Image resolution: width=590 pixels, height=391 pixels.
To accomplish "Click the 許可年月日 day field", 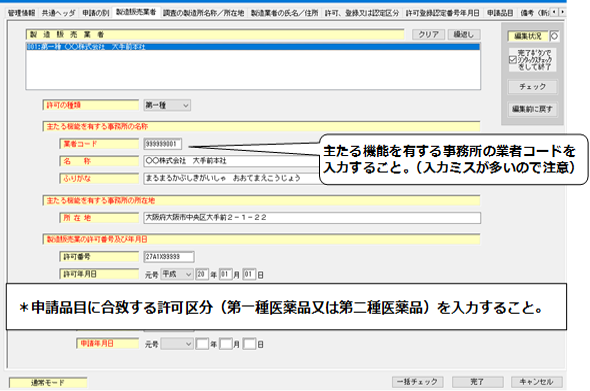I will (249, 274).
